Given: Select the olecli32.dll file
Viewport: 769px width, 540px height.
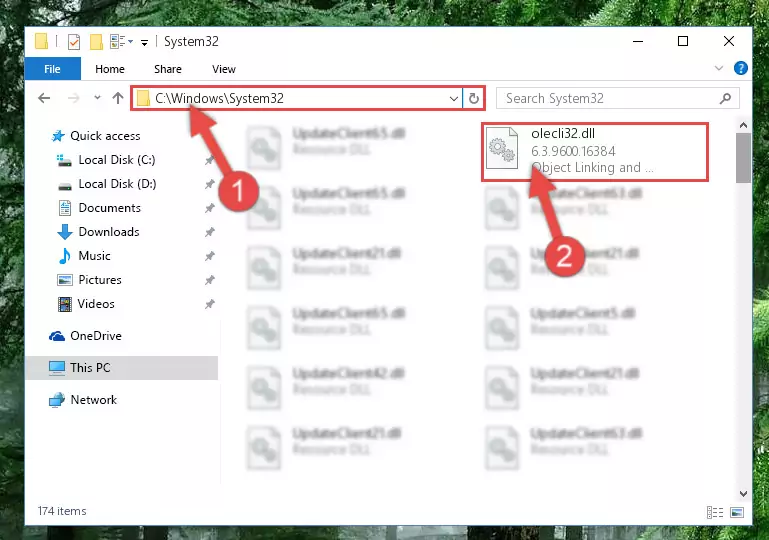Looking at the screenshot, I should [594, 152].
